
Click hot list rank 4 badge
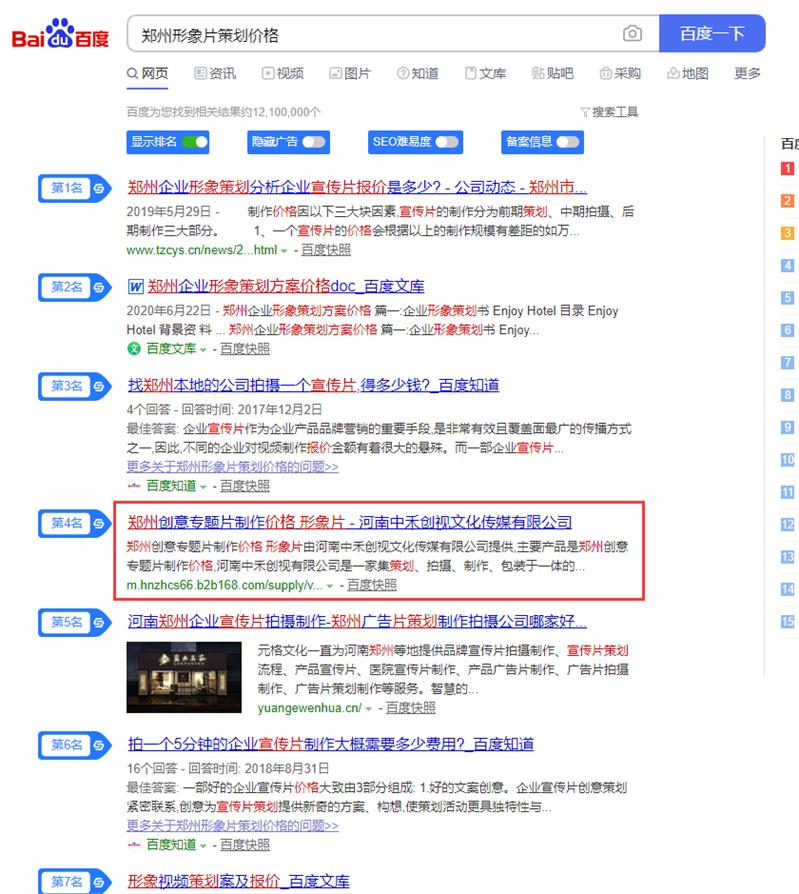click(x=788, y=266)
